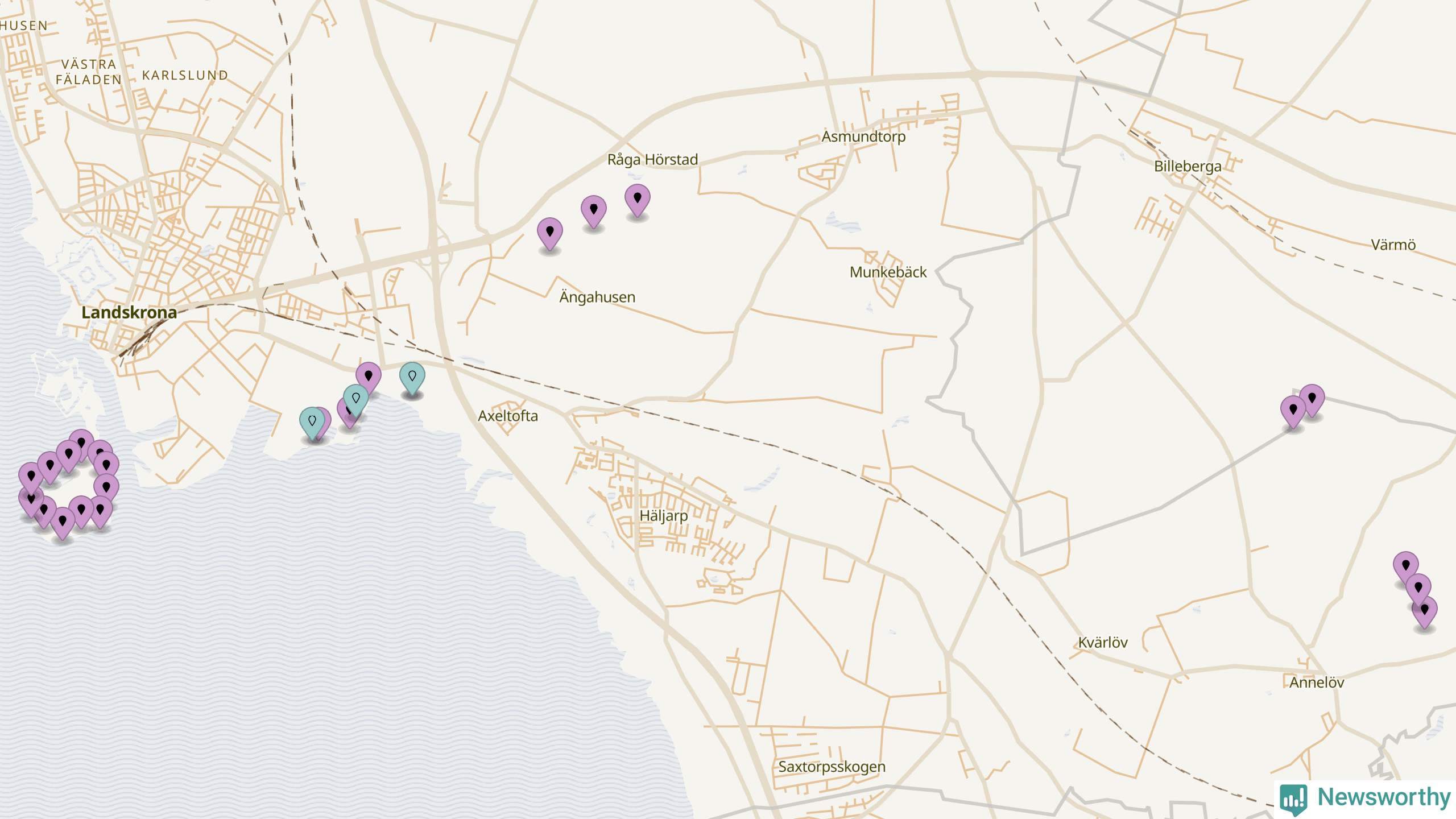
Task: Click the Värmö label
Action: [x=1393, y=245]
